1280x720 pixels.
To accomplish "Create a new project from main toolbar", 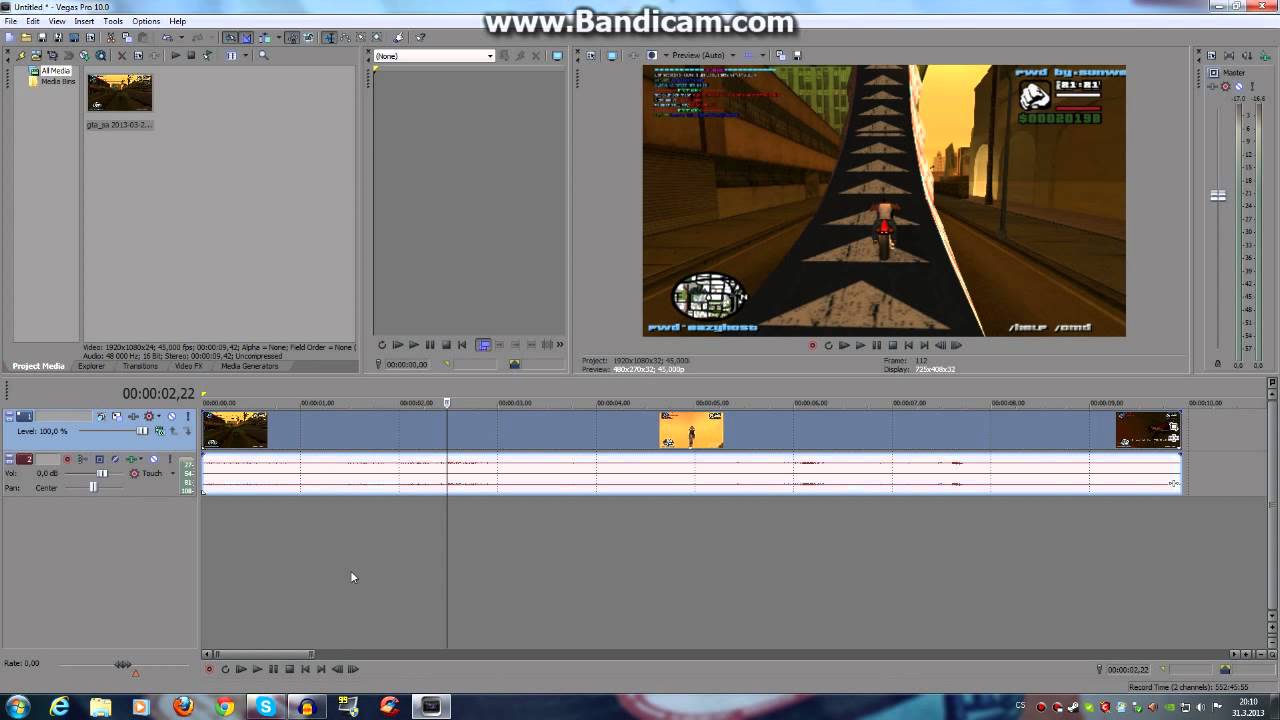I will [9, 37].
